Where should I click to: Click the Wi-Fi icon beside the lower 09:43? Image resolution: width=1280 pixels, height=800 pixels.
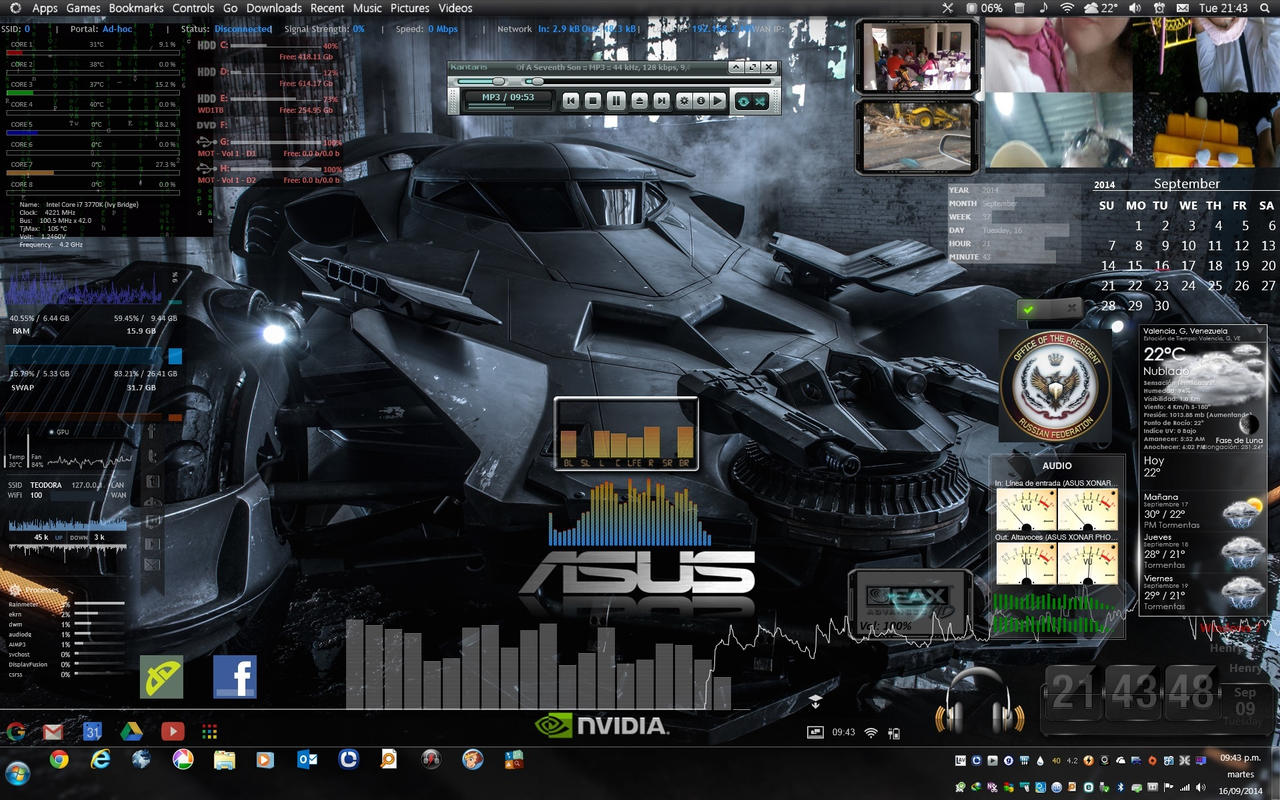pyautogui.click(x=870, y=733)
